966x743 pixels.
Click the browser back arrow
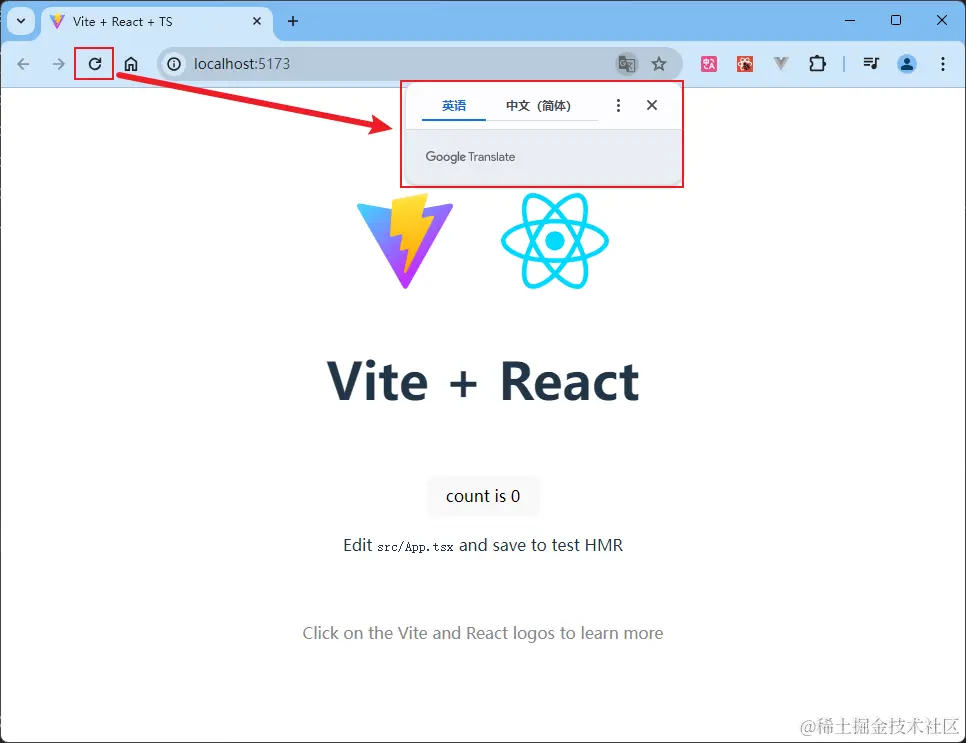pyautogui.click(x=23, y=64)
